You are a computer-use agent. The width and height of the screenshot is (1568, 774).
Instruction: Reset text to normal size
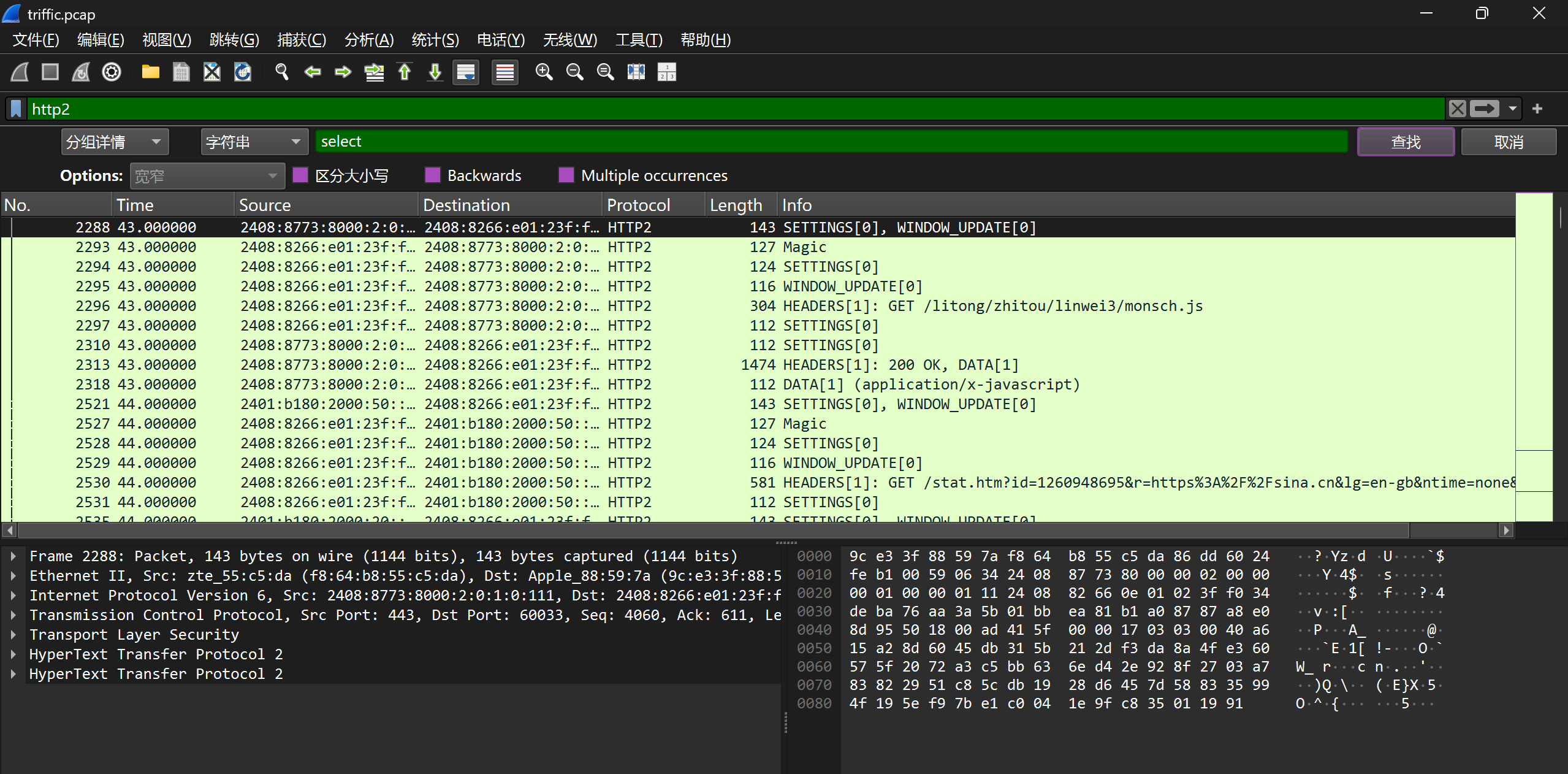[606, 72]
